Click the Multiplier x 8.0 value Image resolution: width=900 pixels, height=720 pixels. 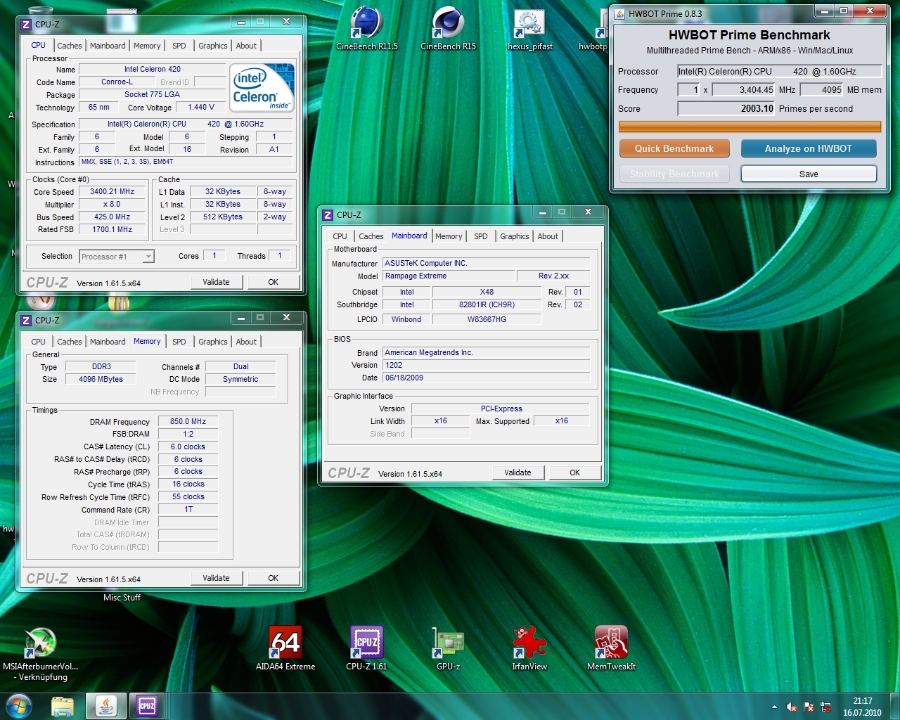112,204
